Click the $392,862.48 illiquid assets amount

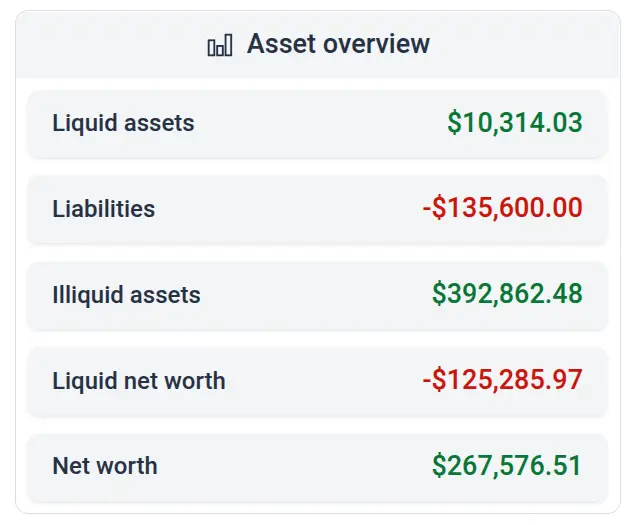coord(507,294)
